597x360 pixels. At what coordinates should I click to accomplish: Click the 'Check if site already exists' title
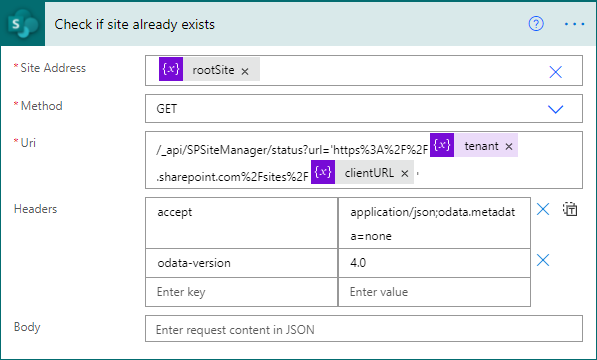tap(135, 24)
